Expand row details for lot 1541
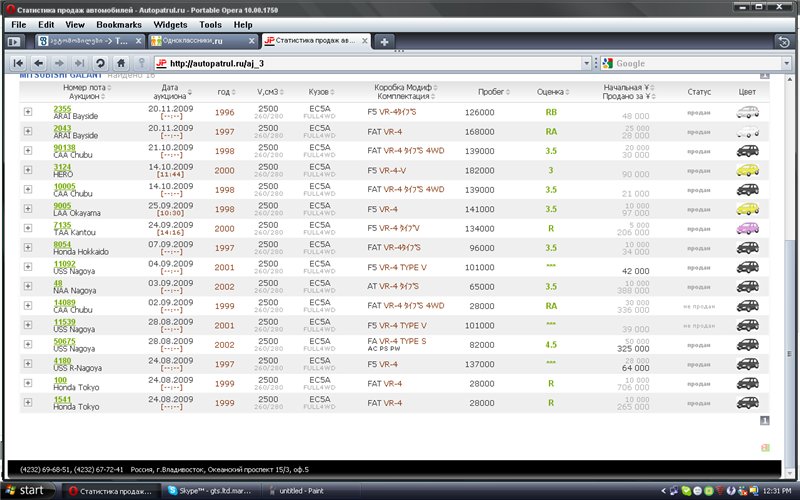 28,403
